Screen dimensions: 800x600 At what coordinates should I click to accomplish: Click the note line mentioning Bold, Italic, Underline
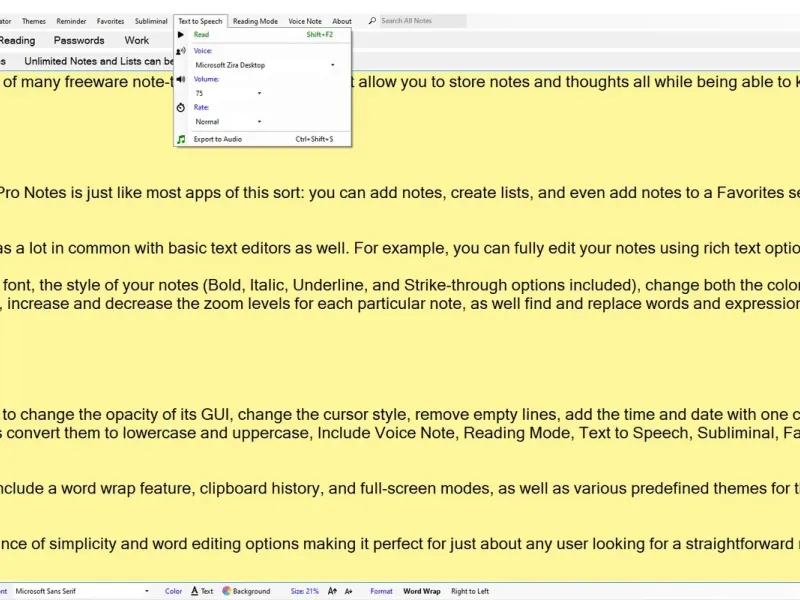pyautogui.click(x=400, y=285)
